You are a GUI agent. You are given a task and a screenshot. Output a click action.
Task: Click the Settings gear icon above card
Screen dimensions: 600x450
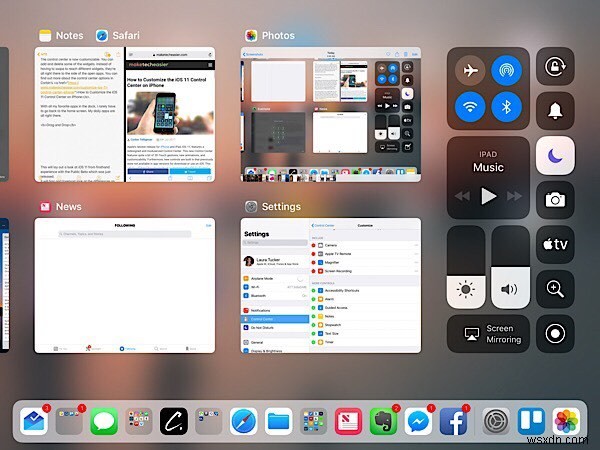[251, 207]
